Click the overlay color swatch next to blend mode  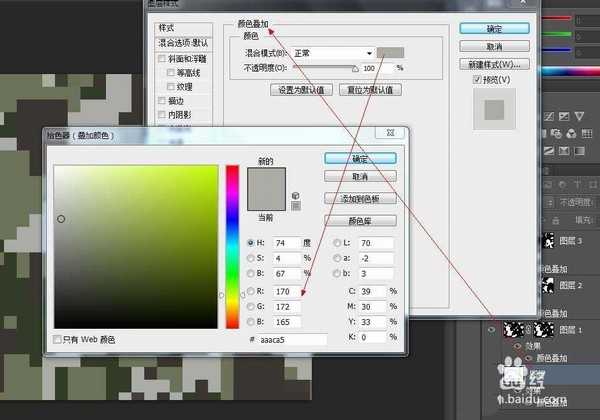tap(391, 52)
